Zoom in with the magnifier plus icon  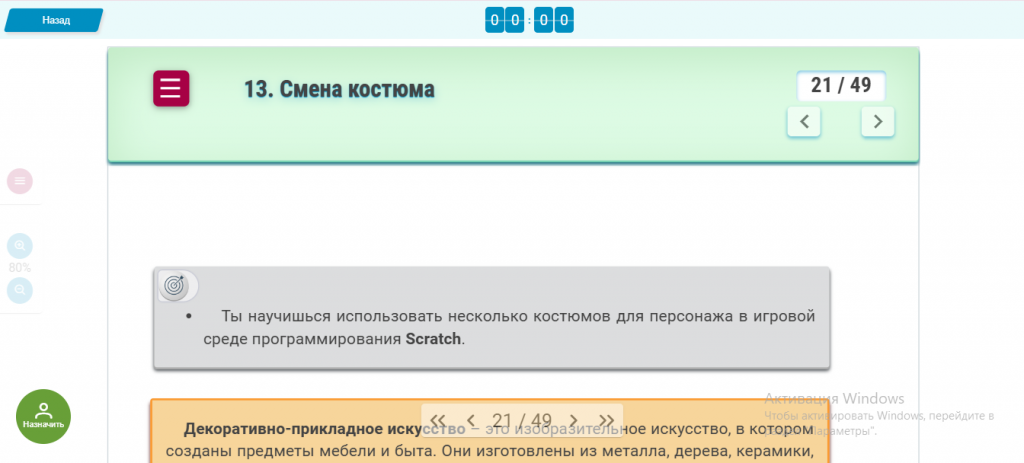coord(20,246)
